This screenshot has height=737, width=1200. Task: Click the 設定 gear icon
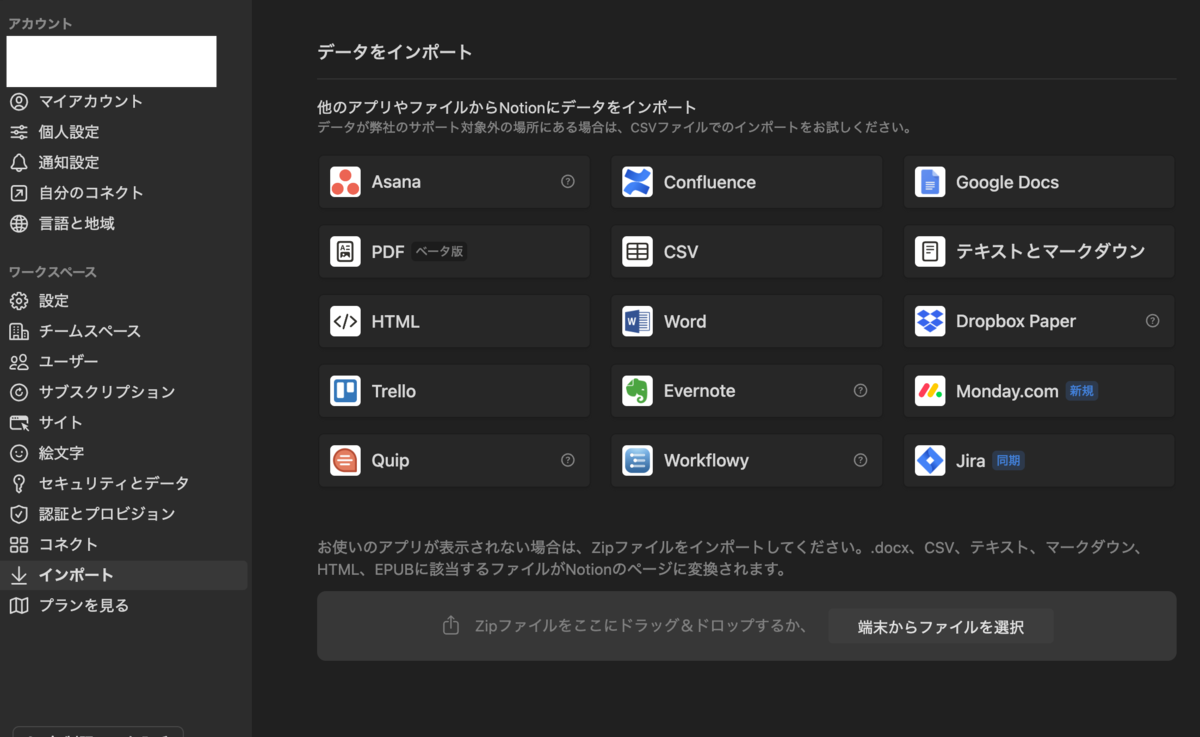19,301
